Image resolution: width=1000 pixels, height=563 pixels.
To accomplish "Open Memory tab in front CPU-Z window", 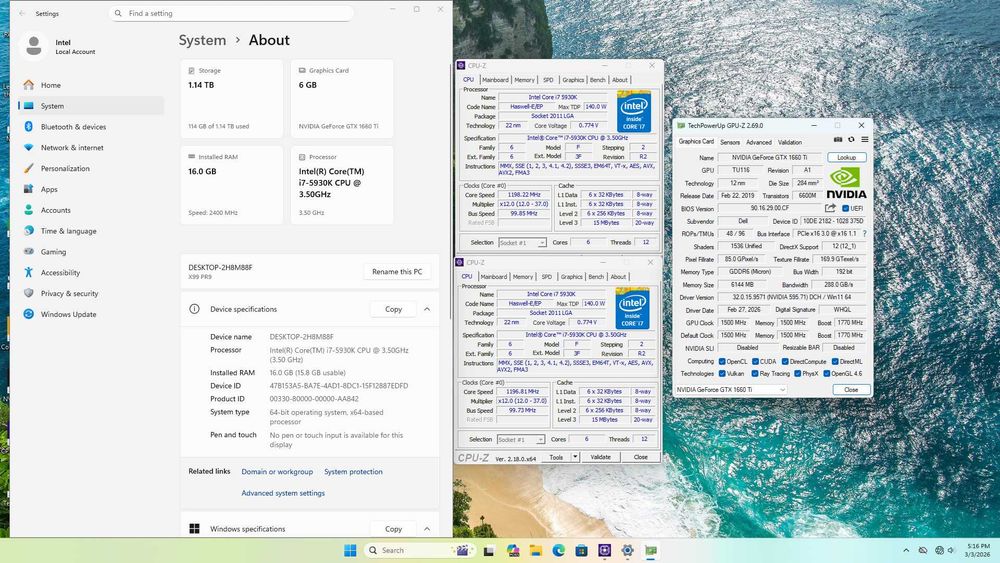I will [x=522, y=277].
